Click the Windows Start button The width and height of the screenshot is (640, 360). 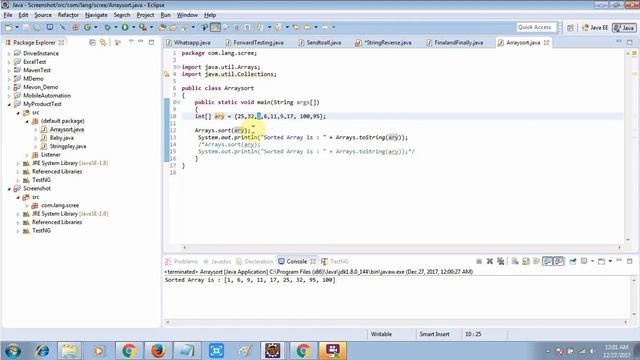pyautogui.click(x=13, y=351)
